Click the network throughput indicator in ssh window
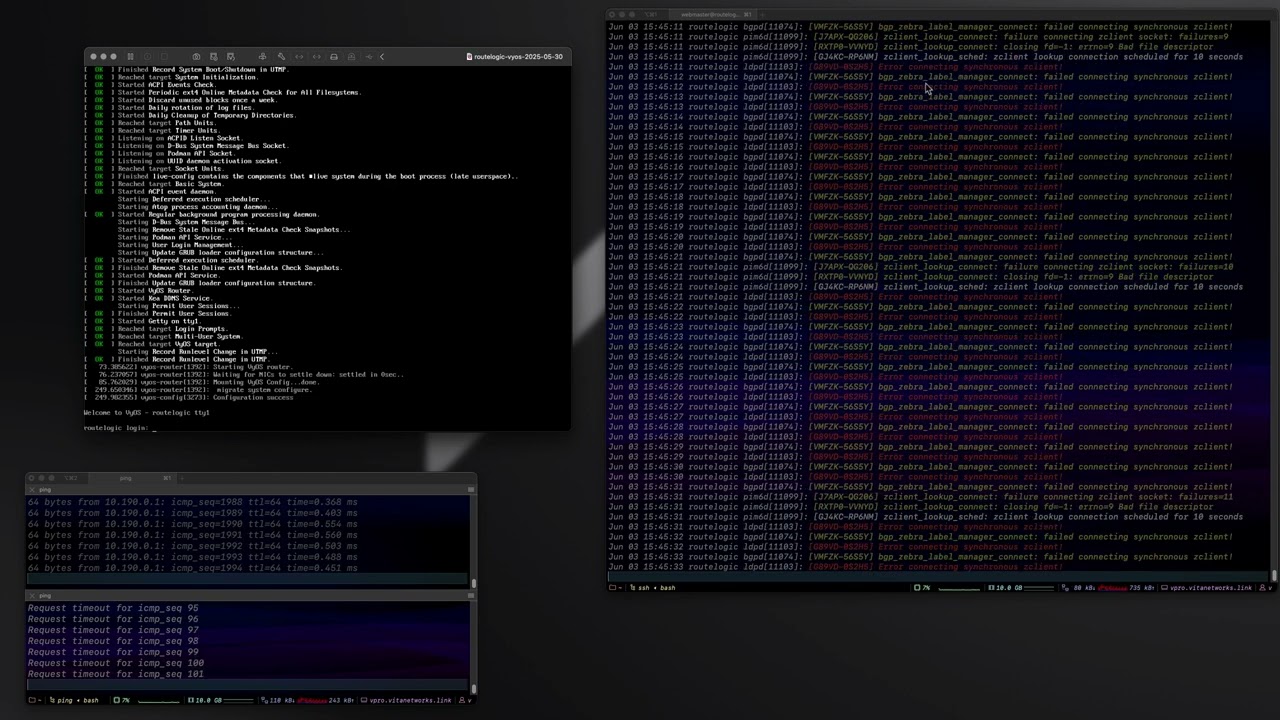The image size is (1280, 720). pos(1109,587)
